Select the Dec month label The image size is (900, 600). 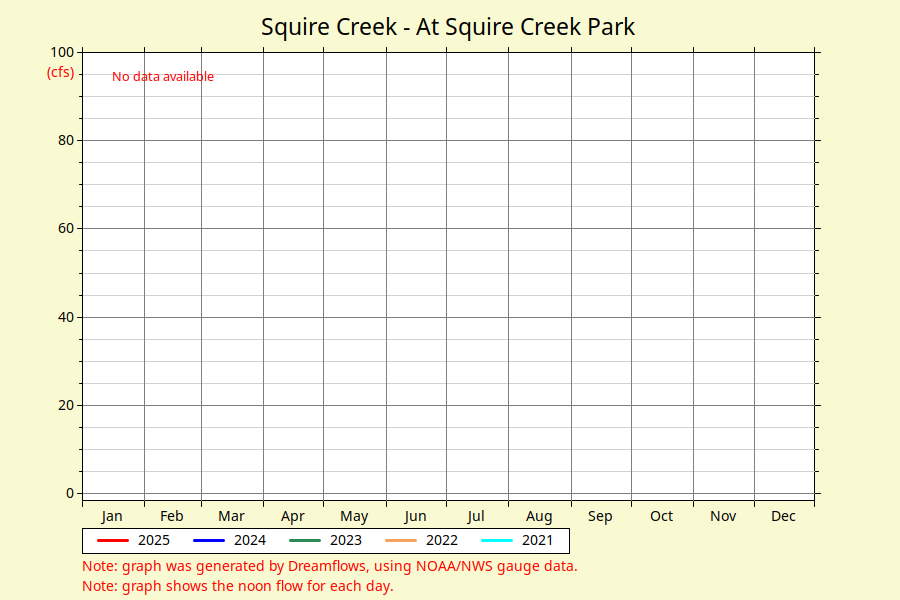(783, 516)
